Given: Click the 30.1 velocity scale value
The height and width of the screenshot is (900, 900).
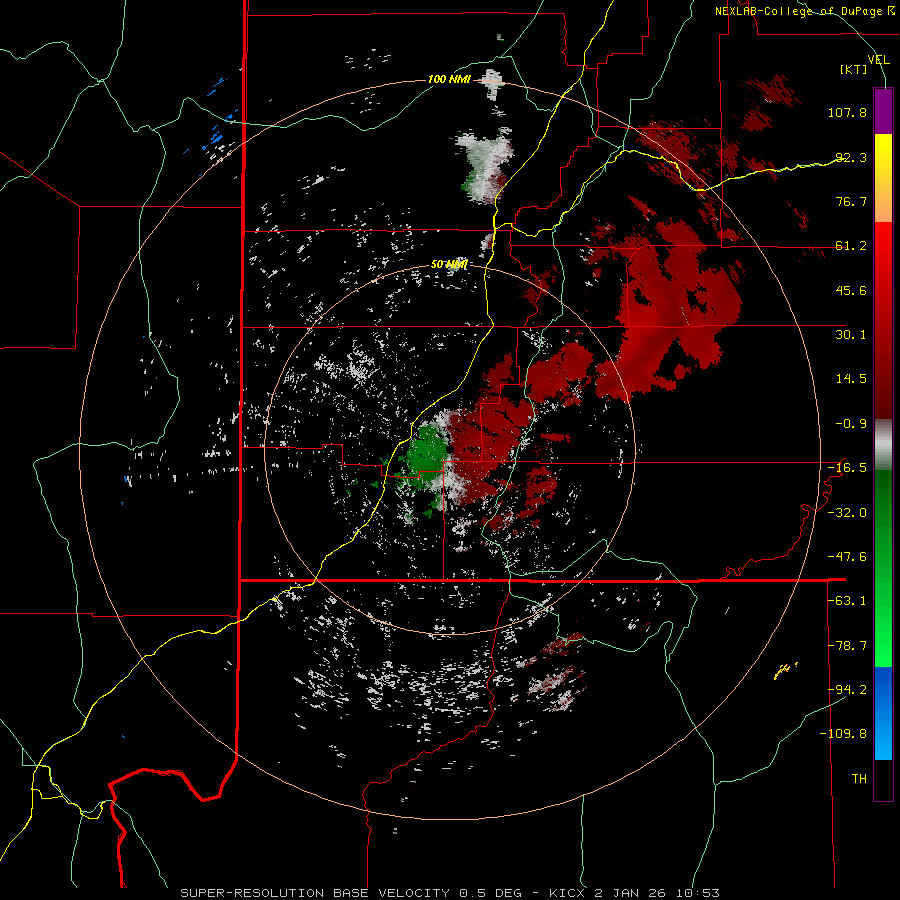Looking at the screenshot, I should 851,335.
